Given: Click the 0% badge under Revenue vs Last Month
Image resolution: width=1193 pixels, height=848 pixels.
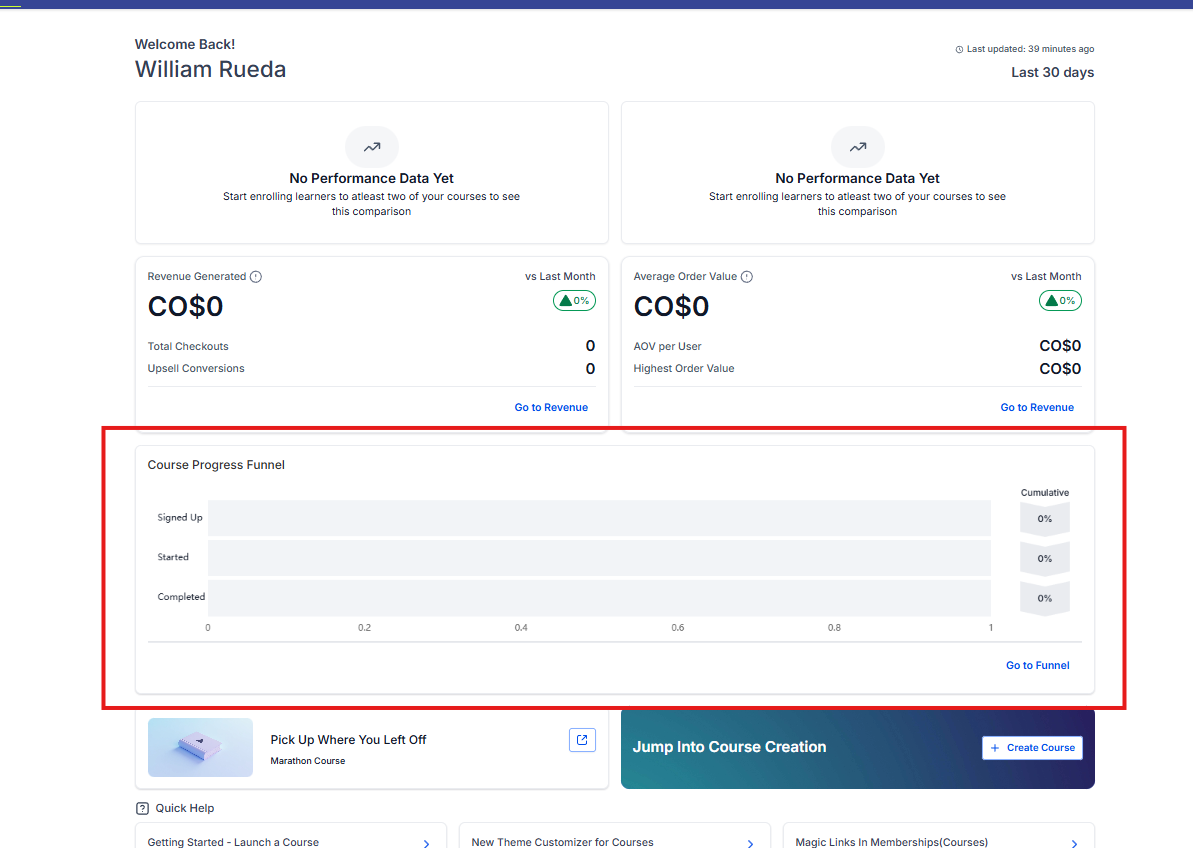Looking at the screenshot, I should pyautogui.click(x=574, y=300).
